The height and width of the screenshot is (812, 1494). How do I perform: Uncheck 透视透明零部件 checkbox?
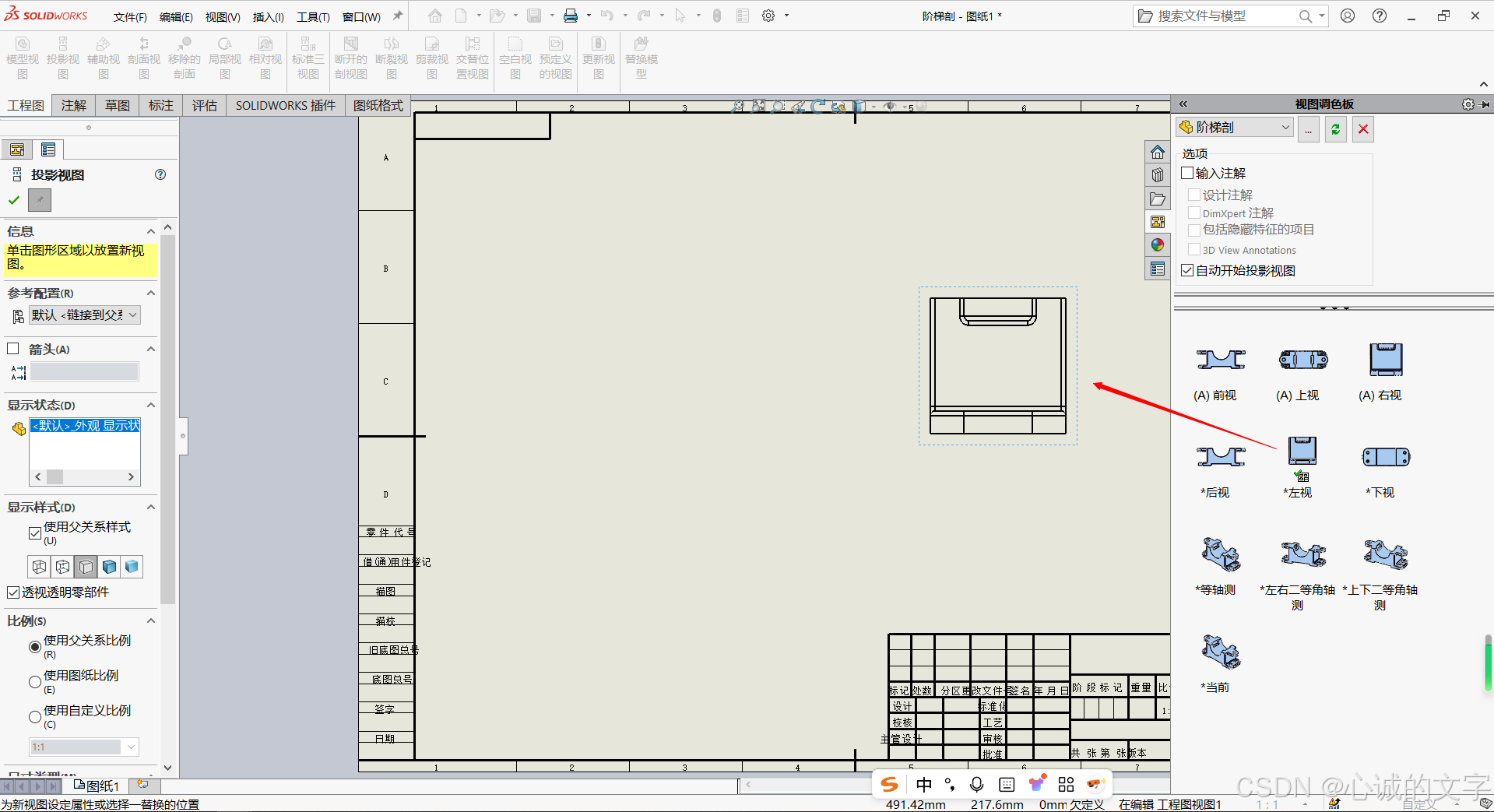(13, 592)
